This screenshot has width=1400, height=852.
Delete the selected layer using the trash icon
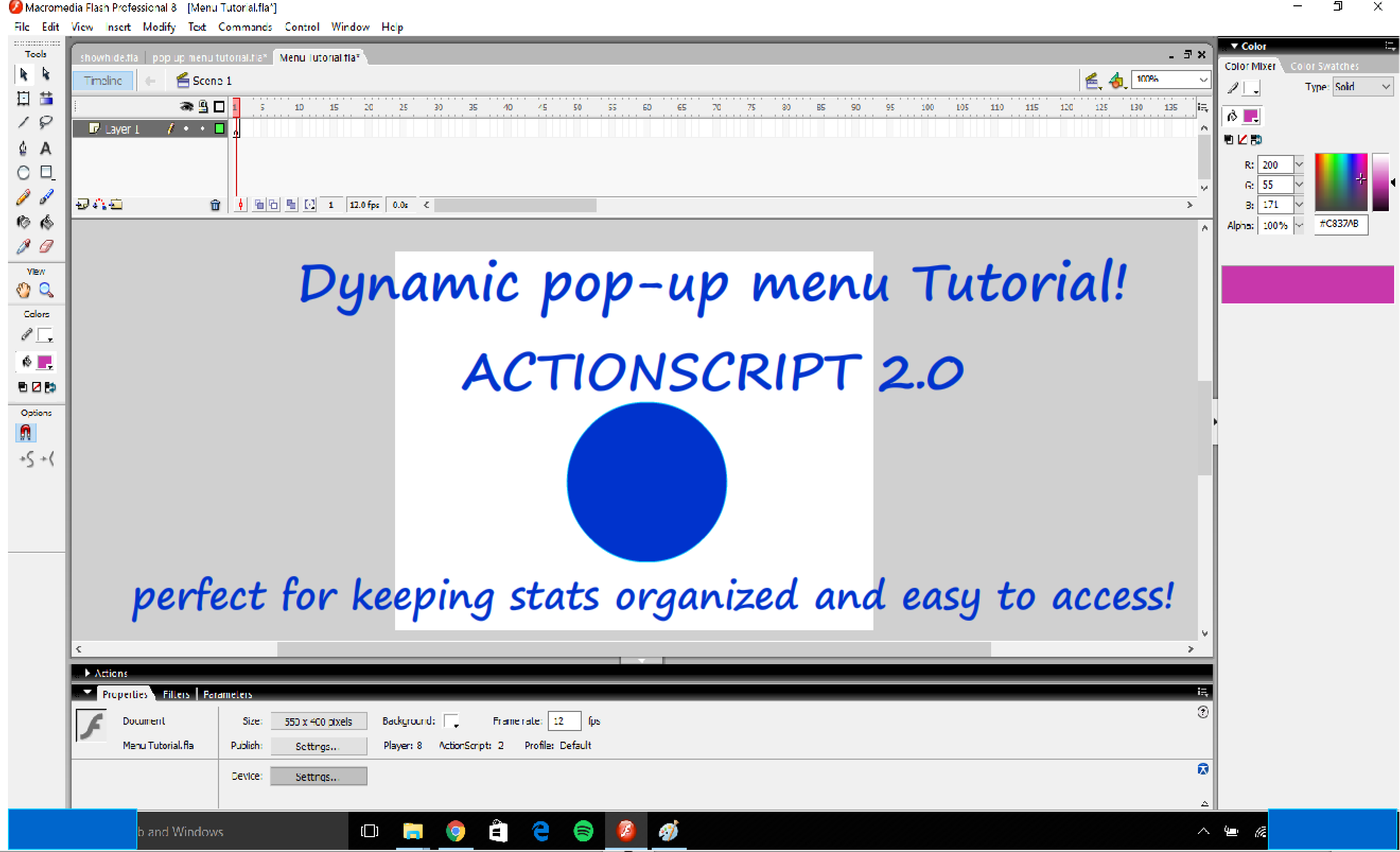(215, 205)
